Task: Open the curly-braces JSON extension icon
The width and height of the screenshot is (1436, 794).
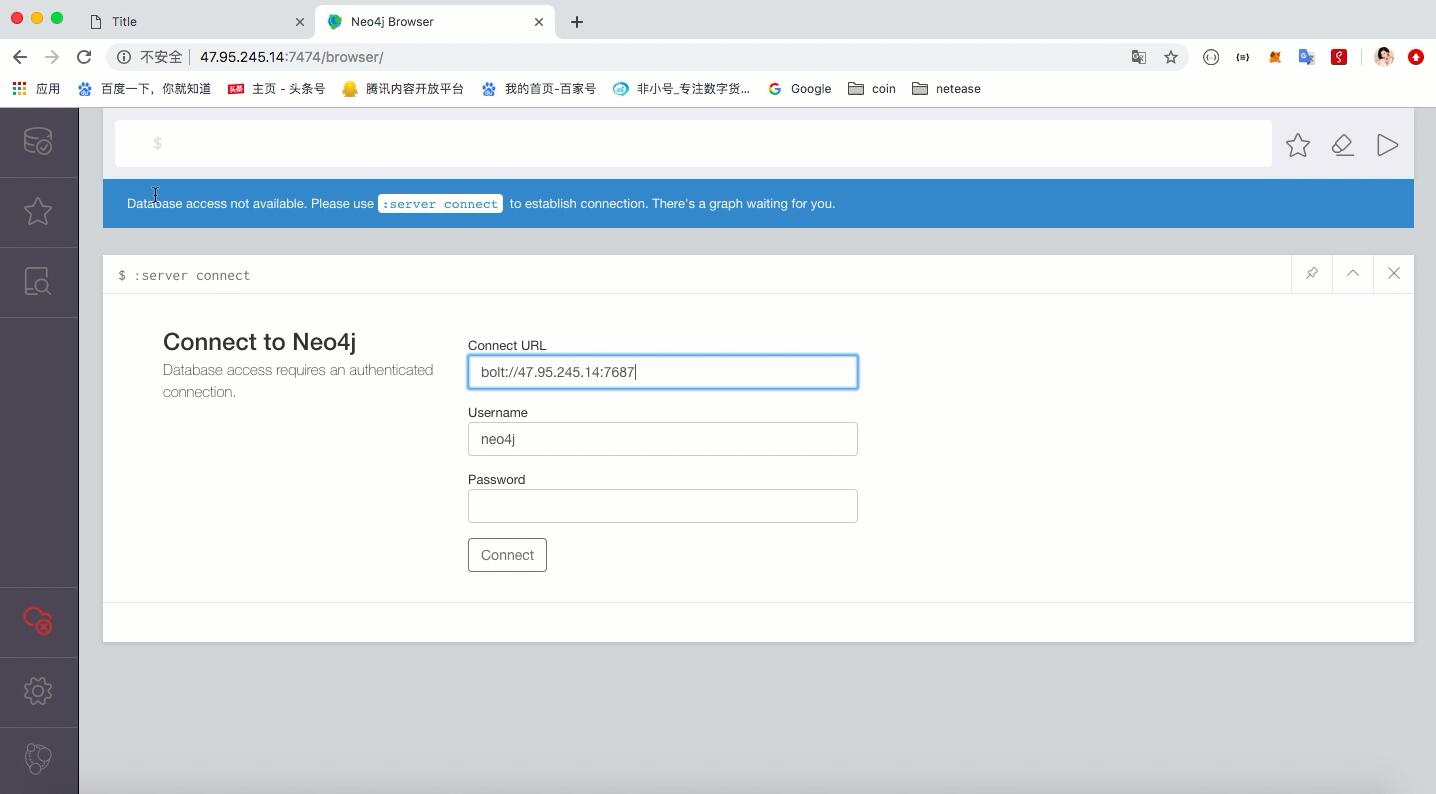Action: (1243, 57)
